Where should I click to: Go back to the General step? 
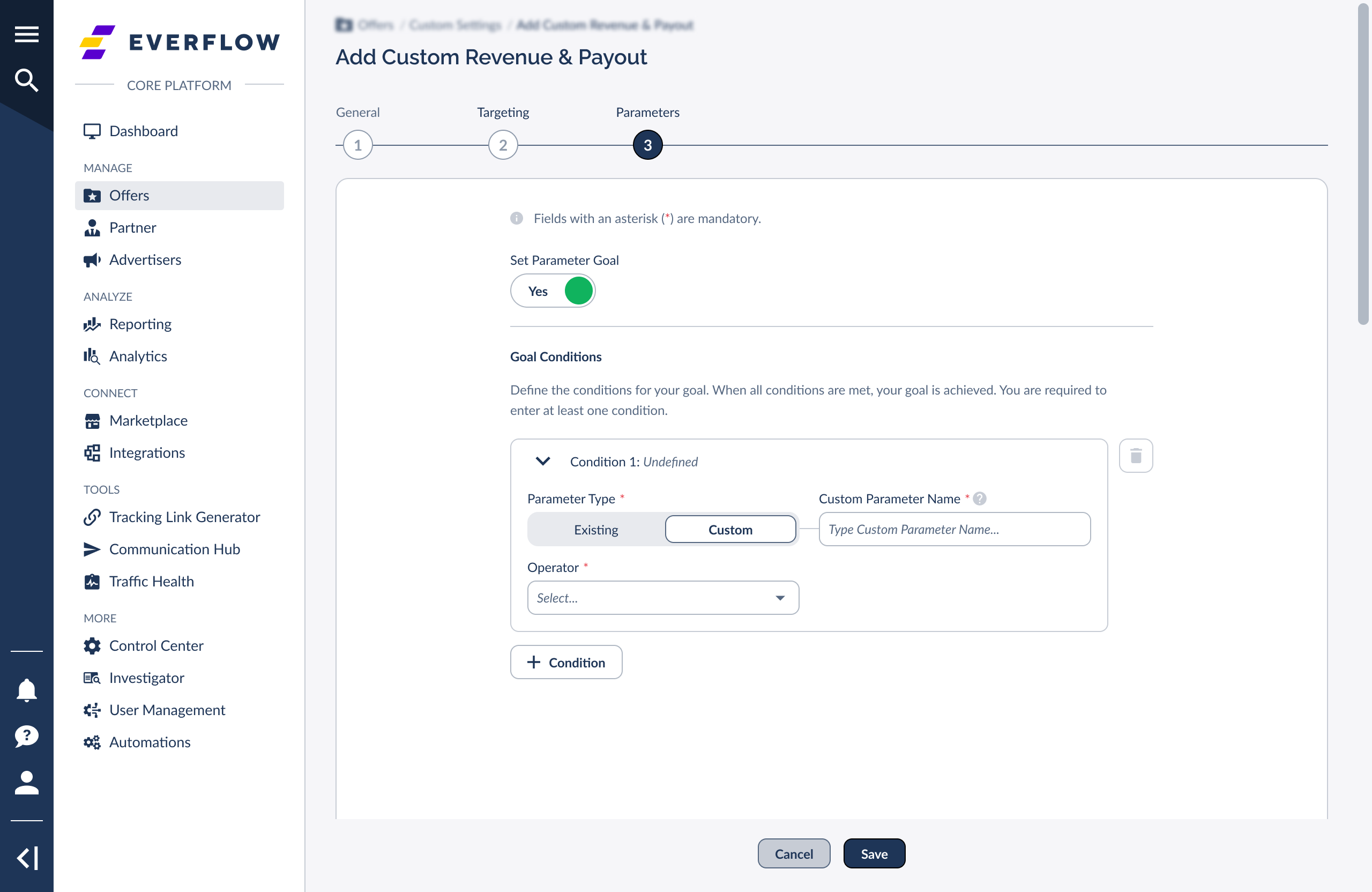tap(357, 145)
